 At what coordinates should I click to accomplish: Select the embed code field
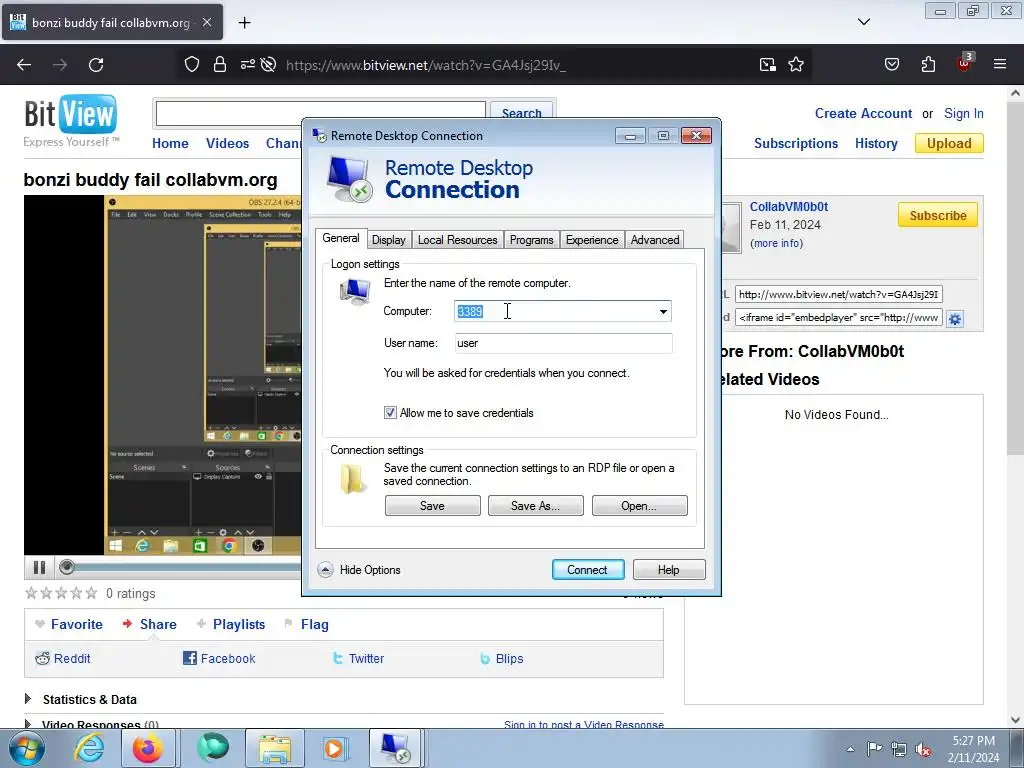(839, 317)
